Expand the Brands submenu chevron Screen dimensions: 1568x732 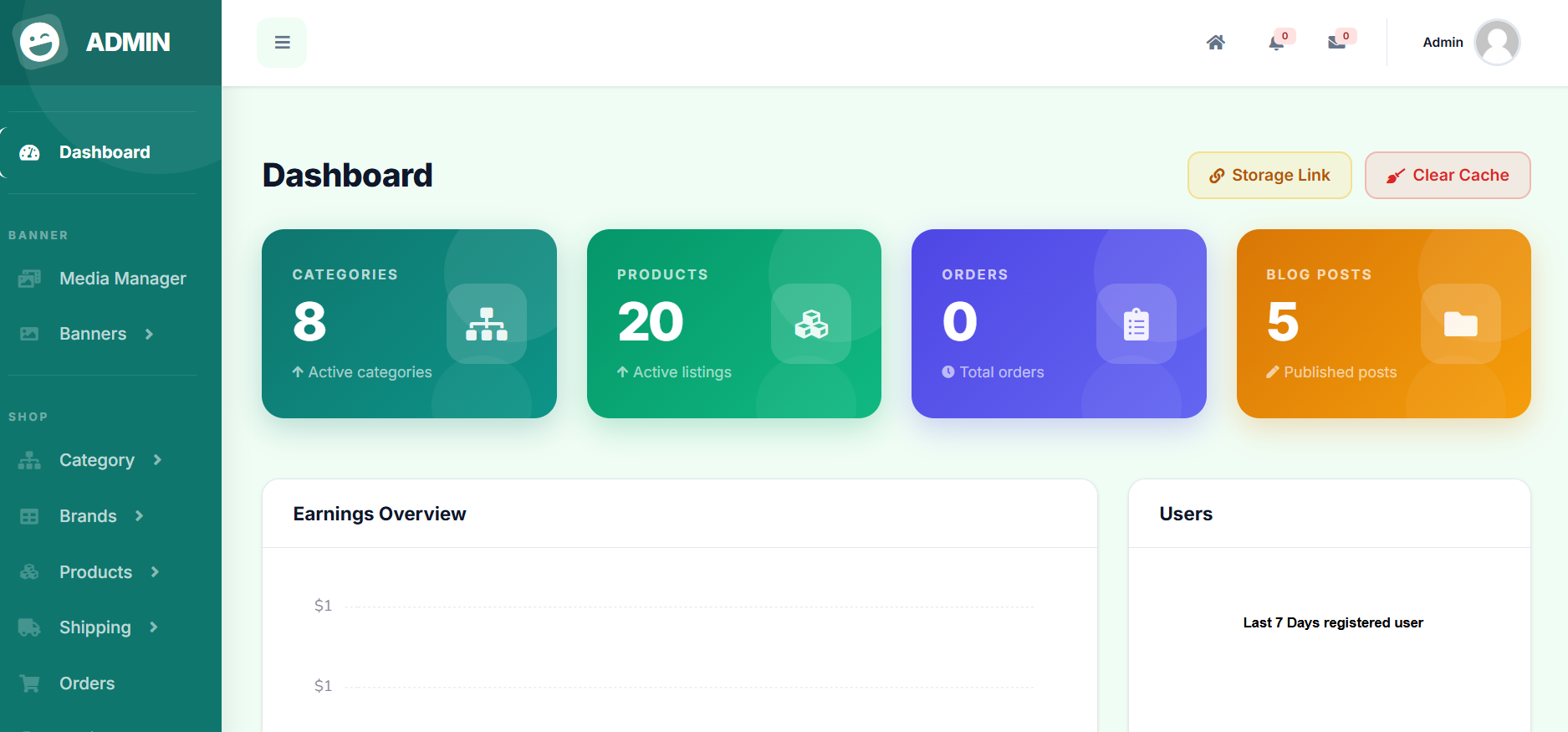pos(139,516)
